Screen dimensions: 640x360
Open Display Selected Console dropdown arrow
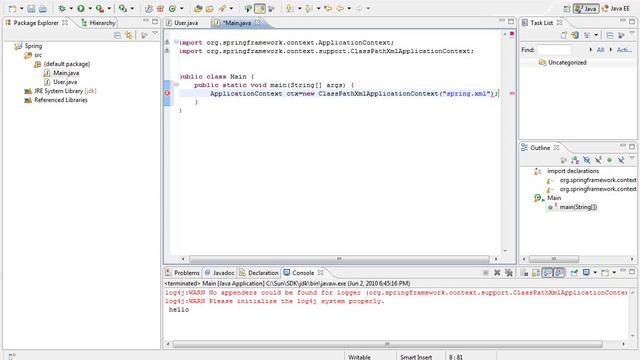pyautogui.click(x=595, y=273)
